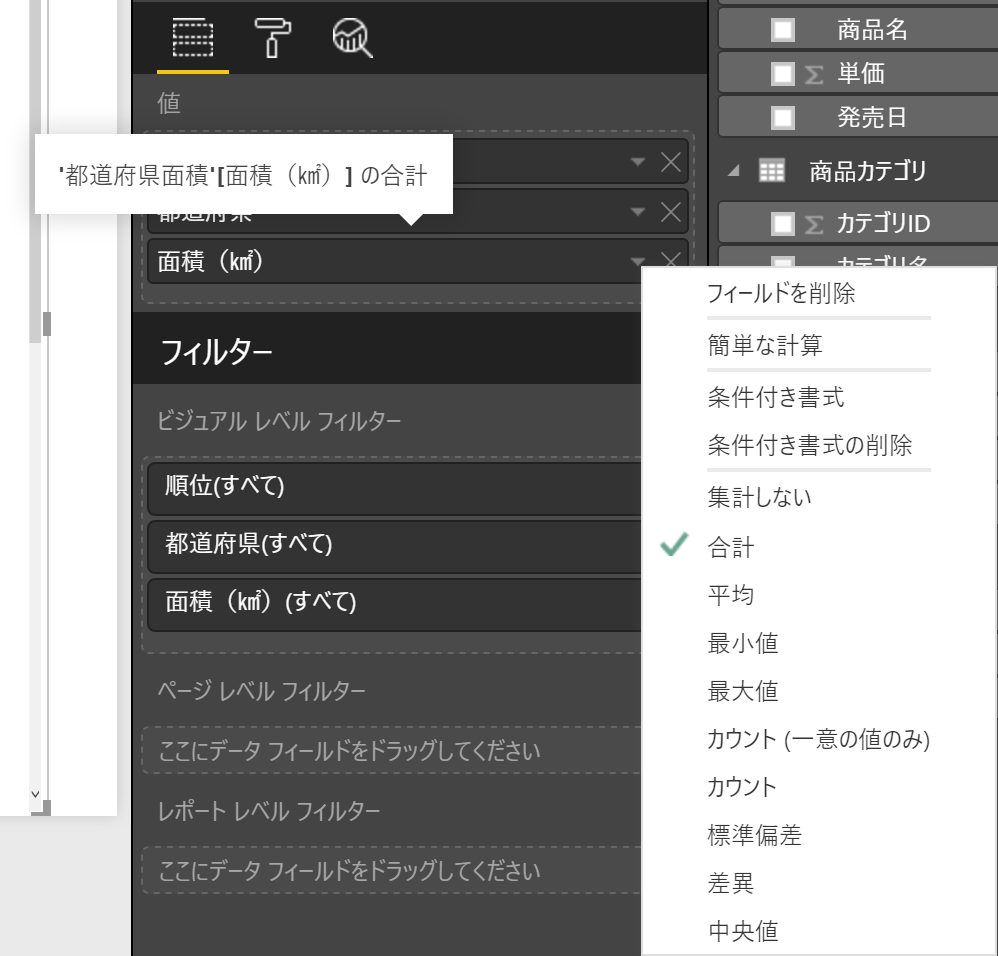
Task: Remove the 都道府県 value field with X
Action: 671,211
